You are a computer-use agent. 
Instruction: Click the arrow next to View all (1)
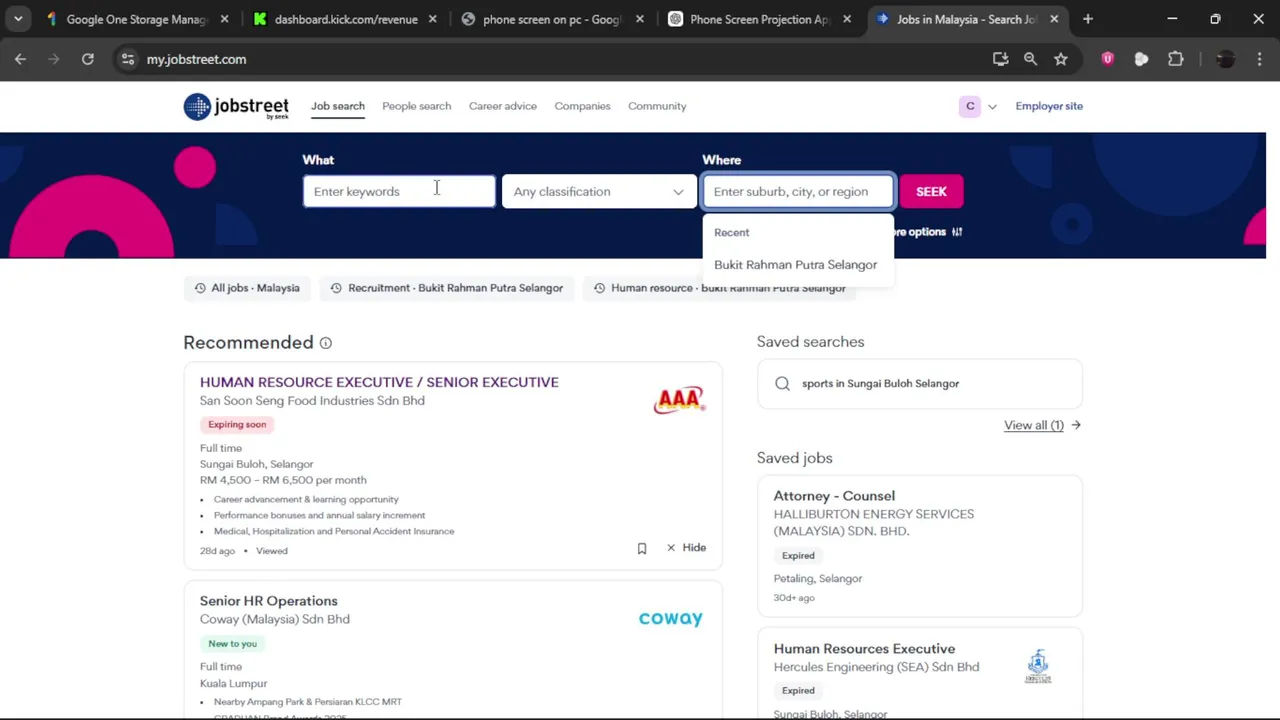[x=1076, y=425]
